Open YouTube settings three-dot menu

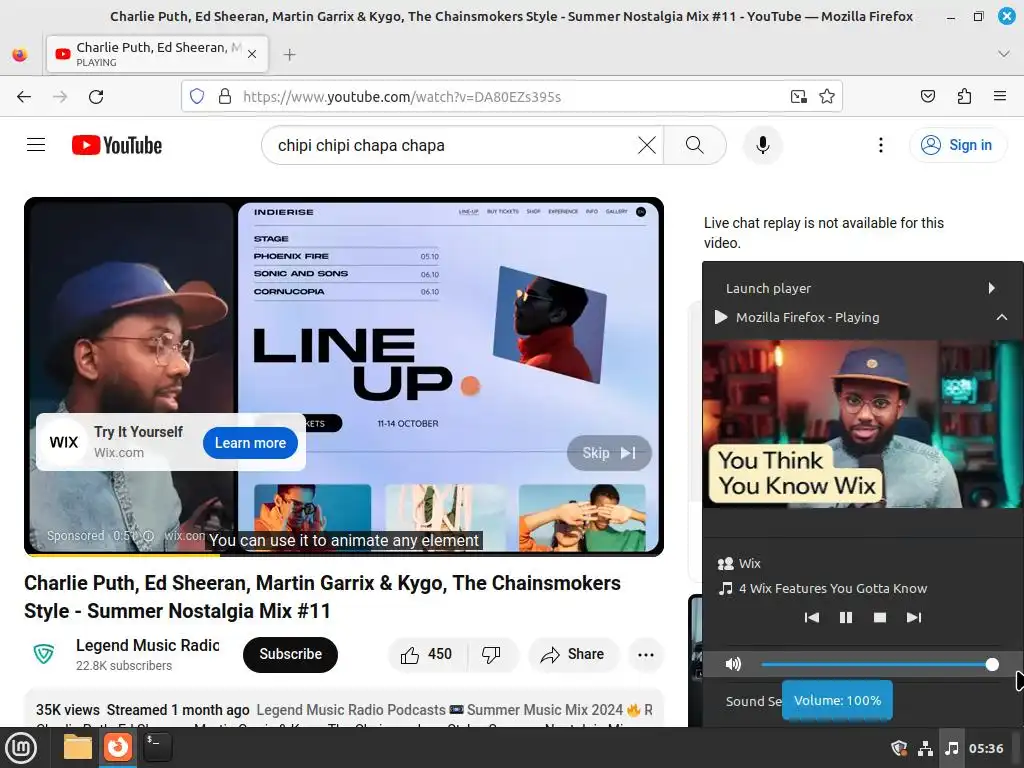[880, 145]
